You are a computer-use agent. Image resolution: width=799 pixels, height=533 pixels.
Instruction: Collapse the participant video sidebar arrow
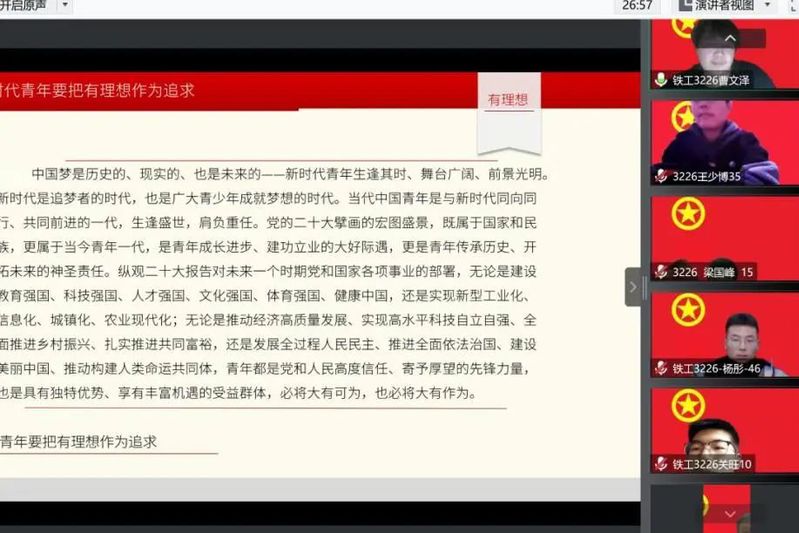click(633, 287)
